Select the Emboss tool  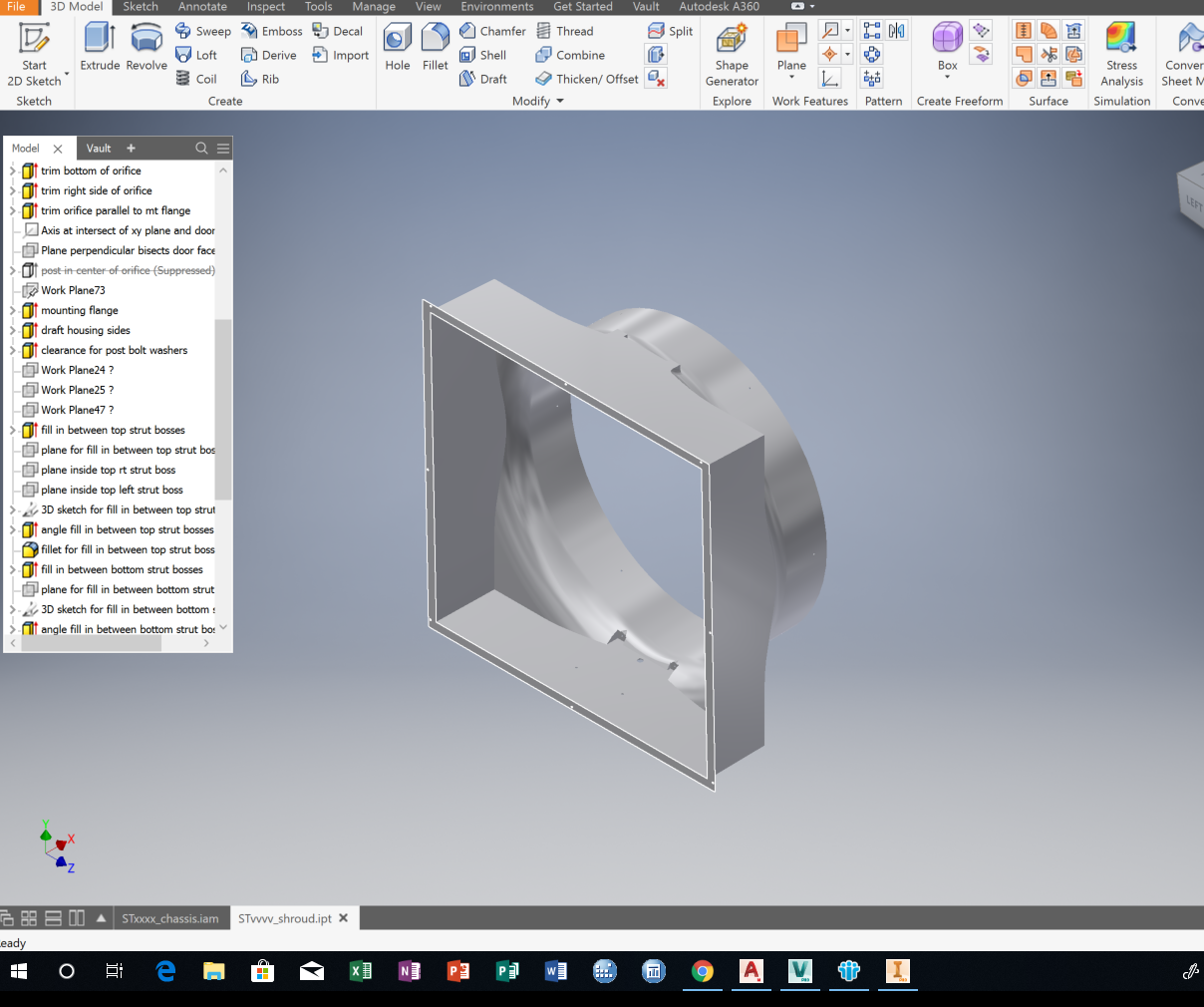271,31
